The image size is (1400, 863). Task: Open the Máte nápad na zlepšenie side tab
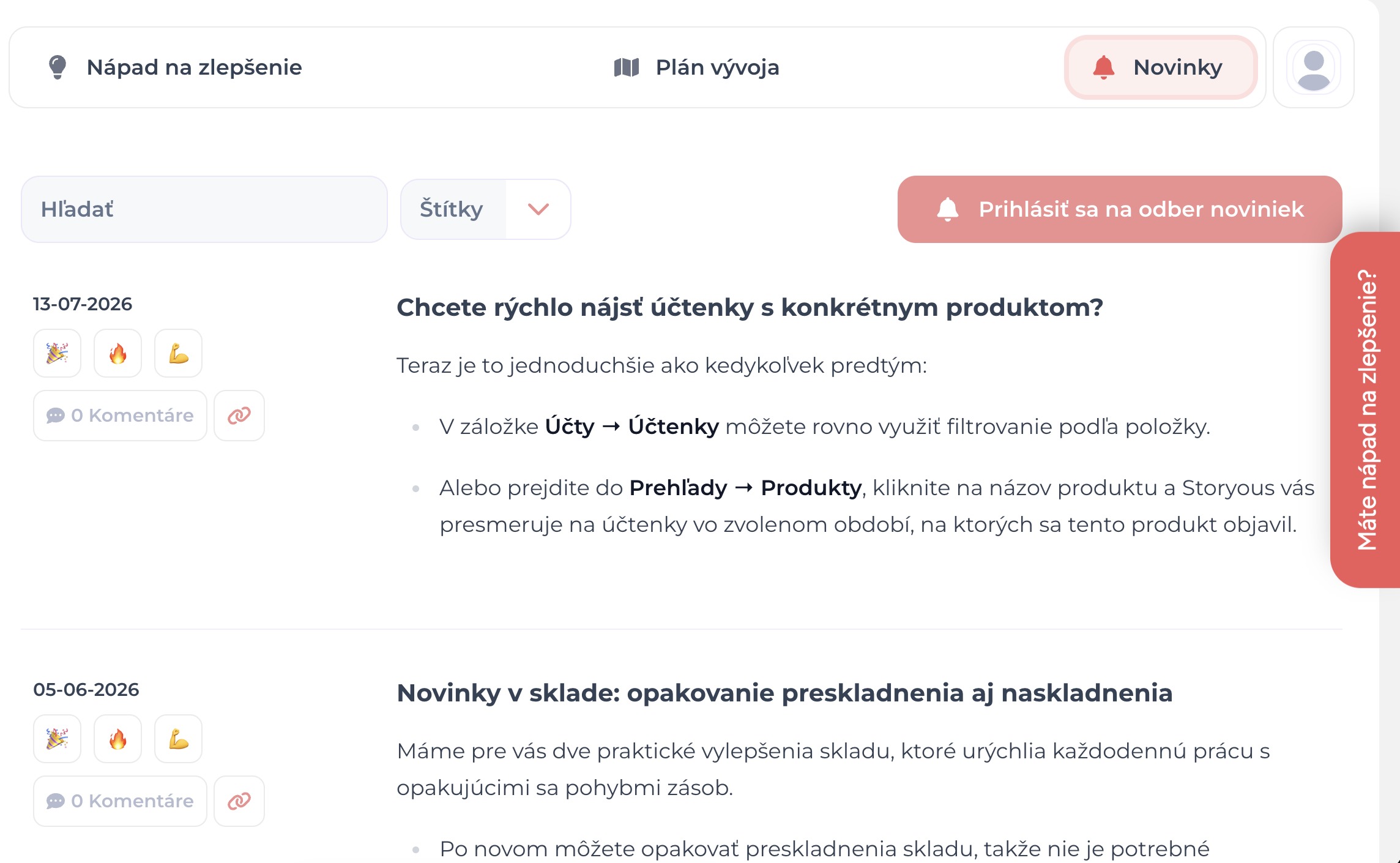(1366, 410)
